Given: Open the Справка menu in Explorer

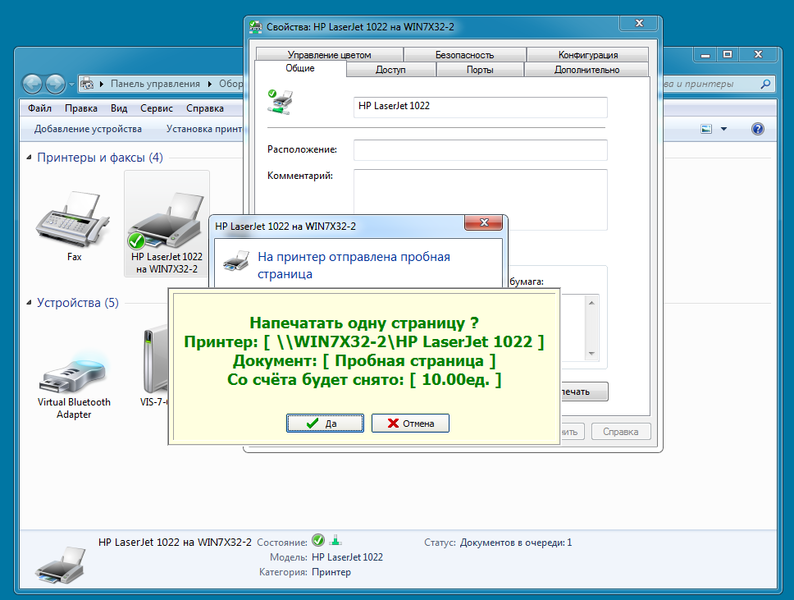Looking at the screenshot, I should click(205, 108).
